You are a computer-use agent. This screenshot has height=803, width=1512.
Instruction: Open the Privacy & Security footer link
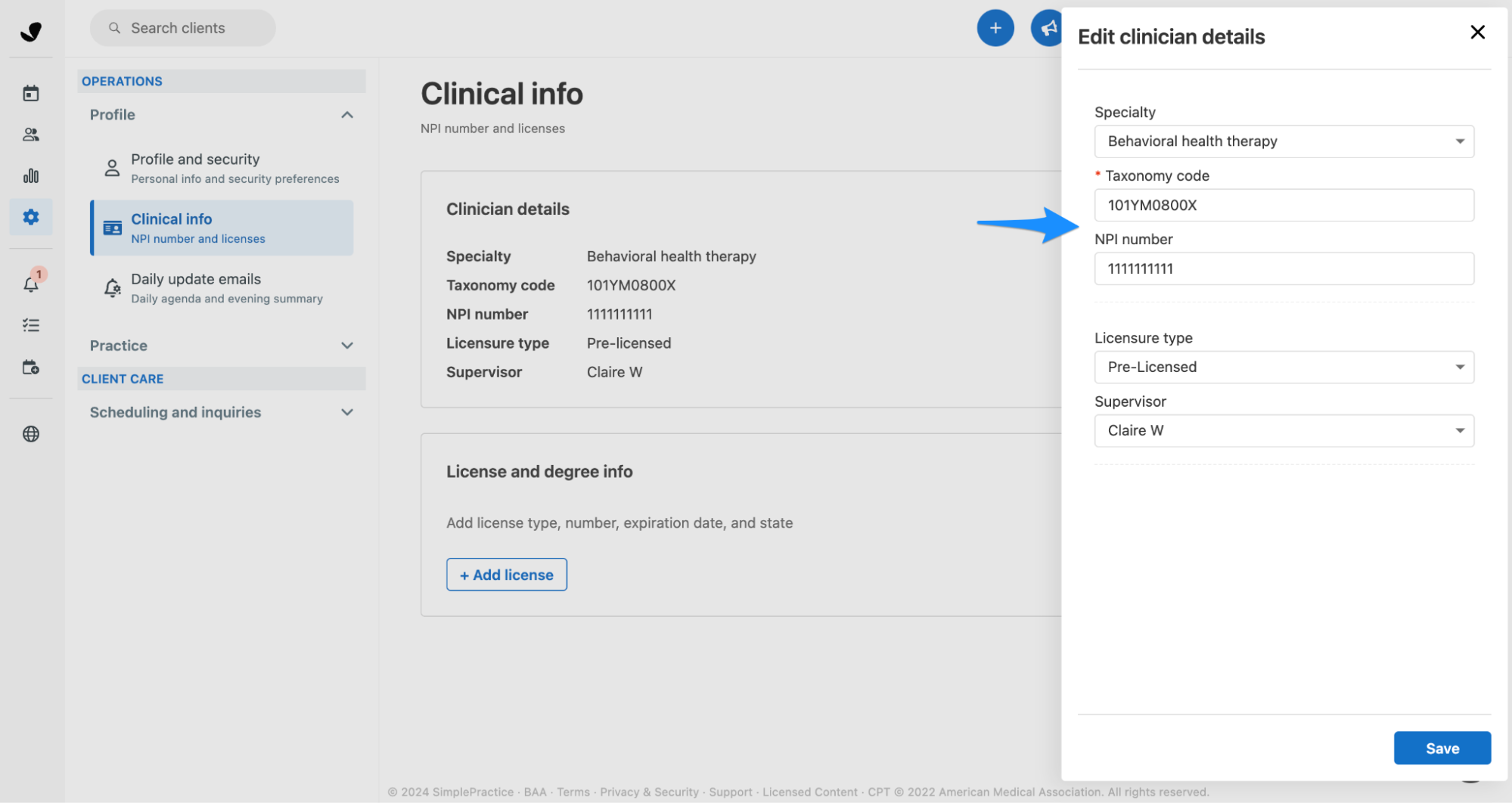[x=649, y=792]
